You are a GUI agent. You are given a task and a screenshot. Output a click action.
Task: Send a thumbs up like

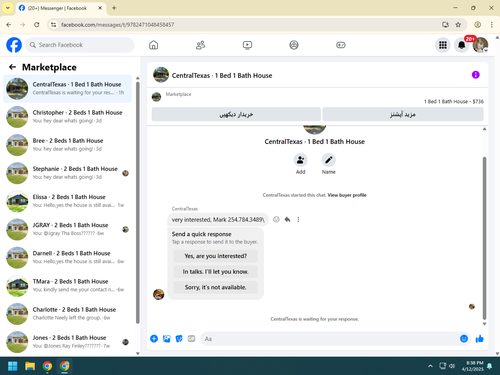(x=479, y=339)
